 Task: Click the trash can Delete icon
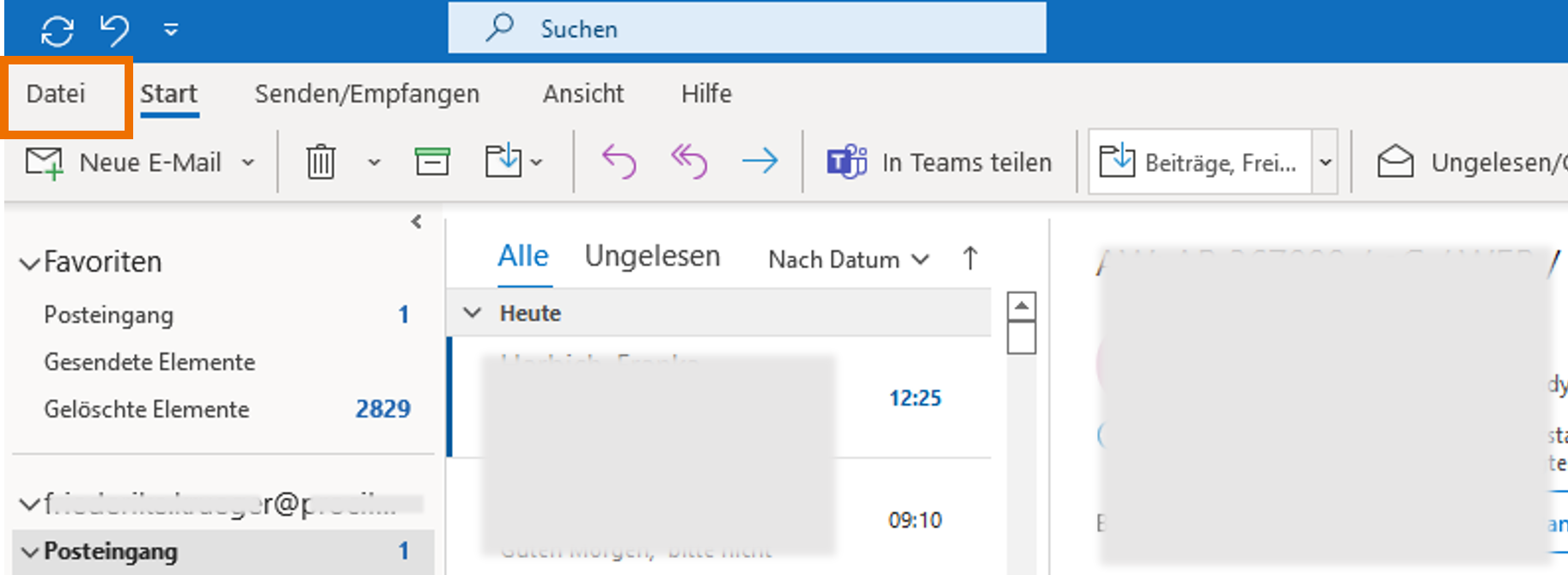click(320, 162)
